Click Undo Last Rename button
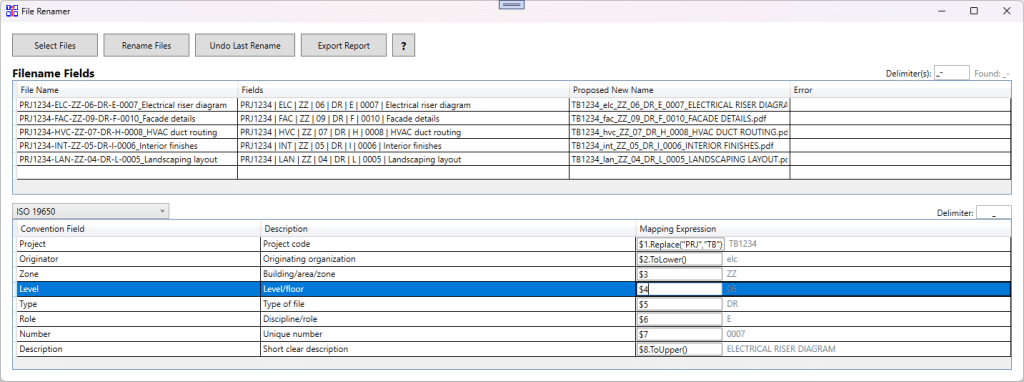 245,46
